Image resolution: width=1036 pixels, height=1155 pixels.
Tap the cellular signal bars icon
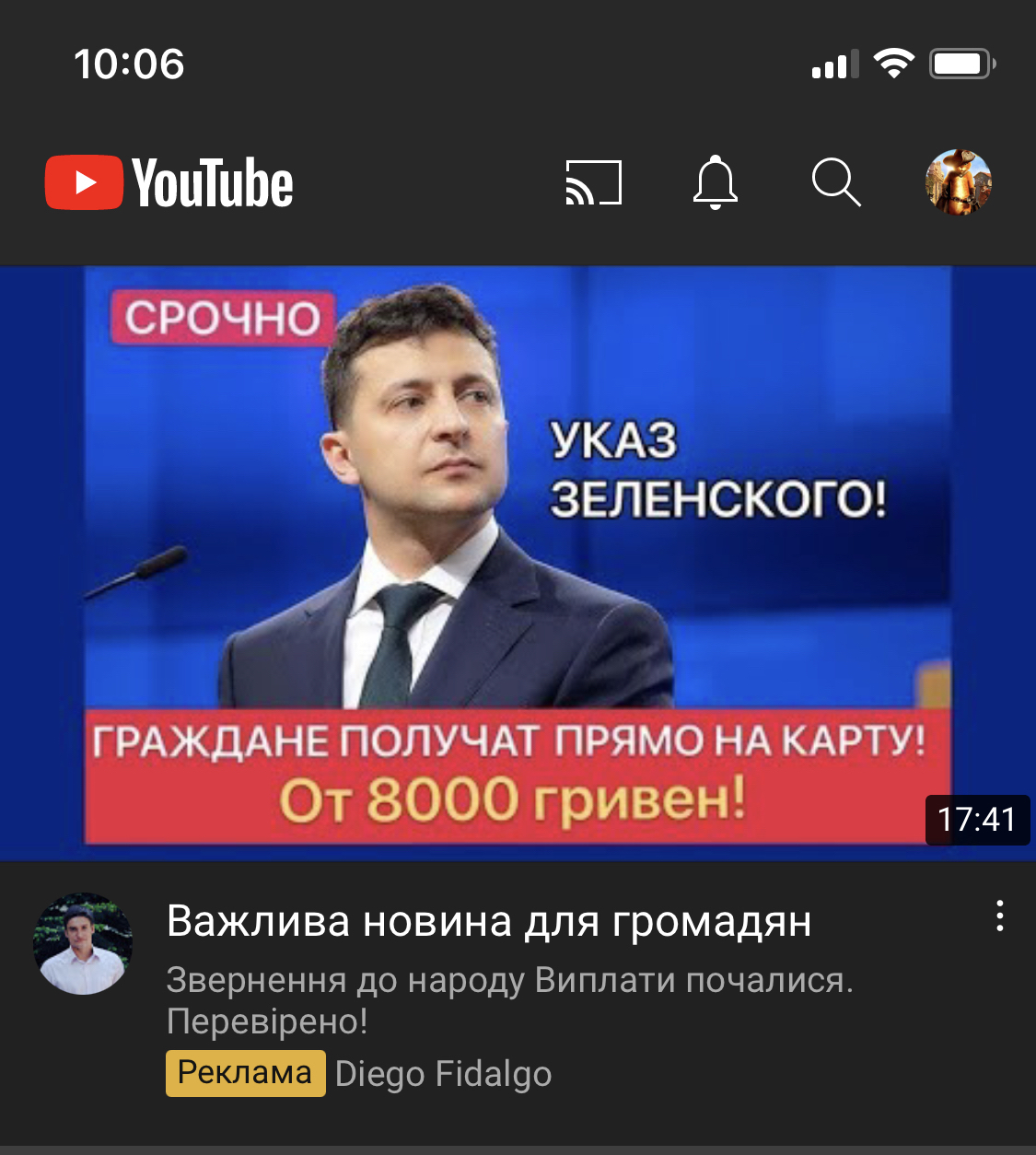pyautogui.click(x=835, y=64)
